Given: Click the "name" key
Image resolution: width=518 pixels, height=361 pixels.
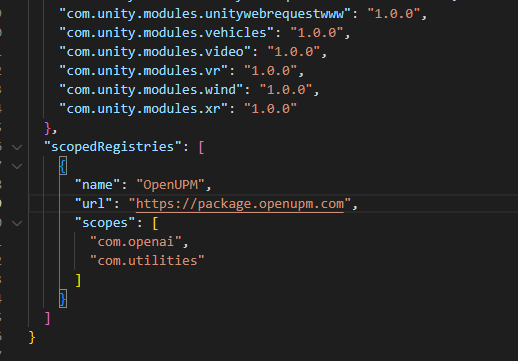Looking at the screenshot, I should click(97, 185).
